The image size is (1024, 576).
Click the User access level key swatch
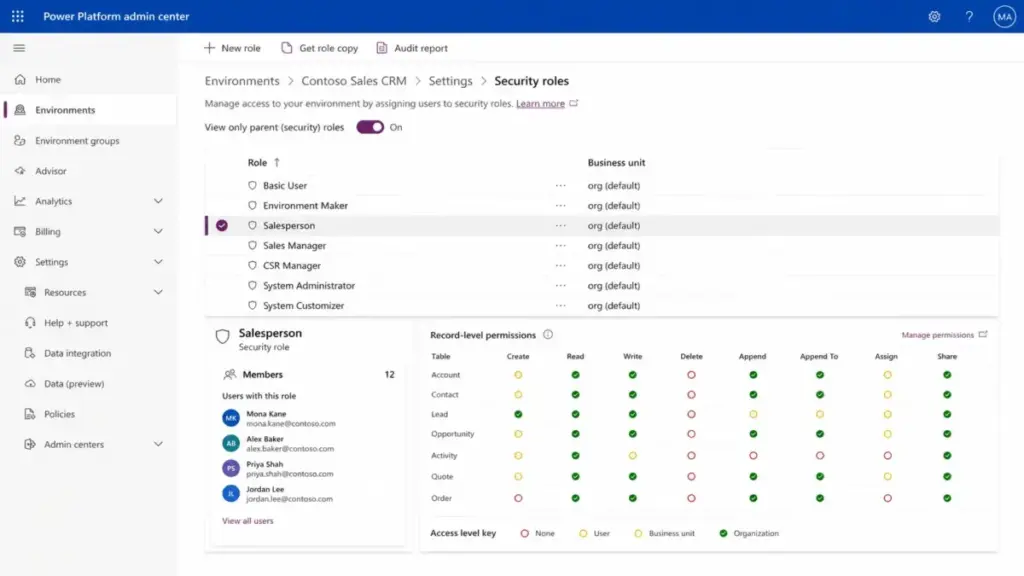click(x=583, y=533)
